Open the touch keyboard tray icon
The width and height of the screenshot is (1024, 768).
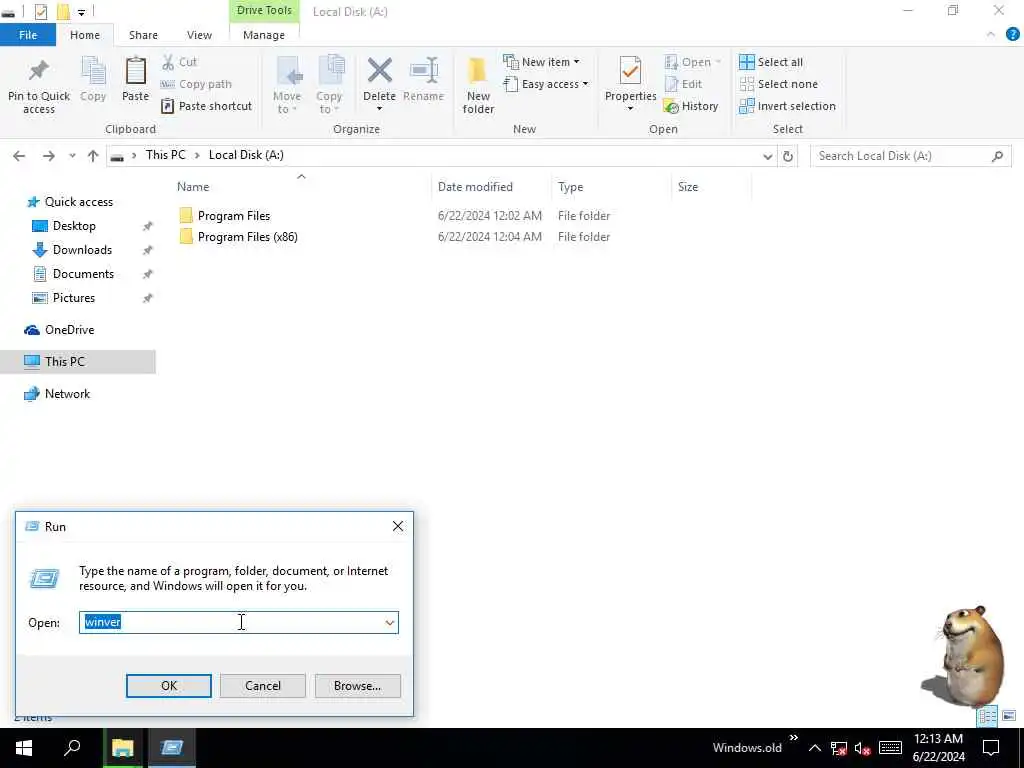point(890,748)
